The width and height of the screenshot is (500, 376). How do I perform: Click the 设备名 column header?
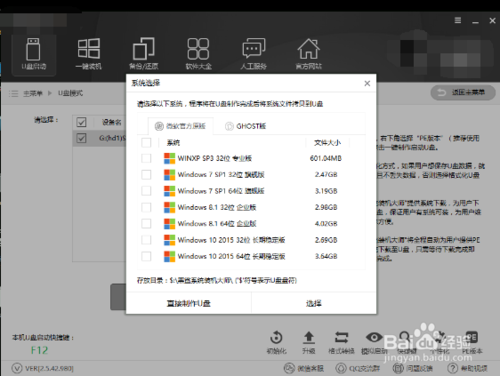pyautogui.click(x=112, y=122)
